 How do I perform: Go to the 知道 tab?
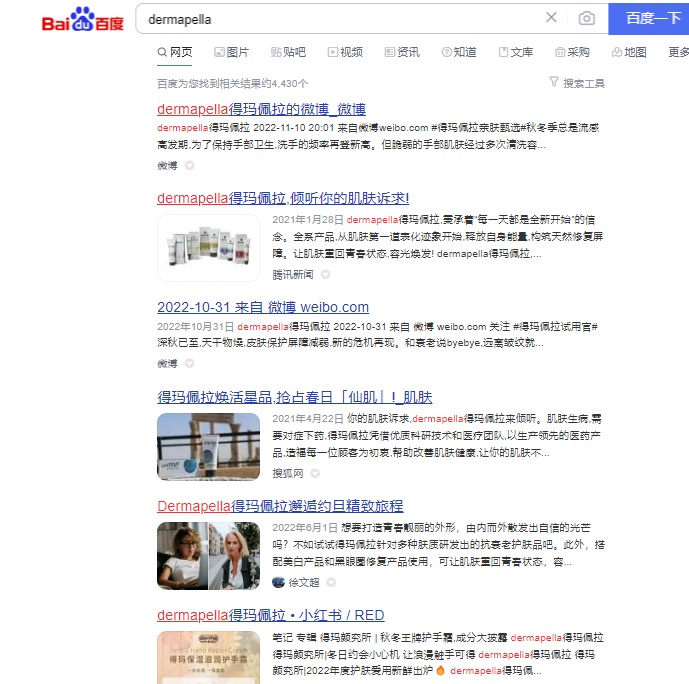(459, 52)
